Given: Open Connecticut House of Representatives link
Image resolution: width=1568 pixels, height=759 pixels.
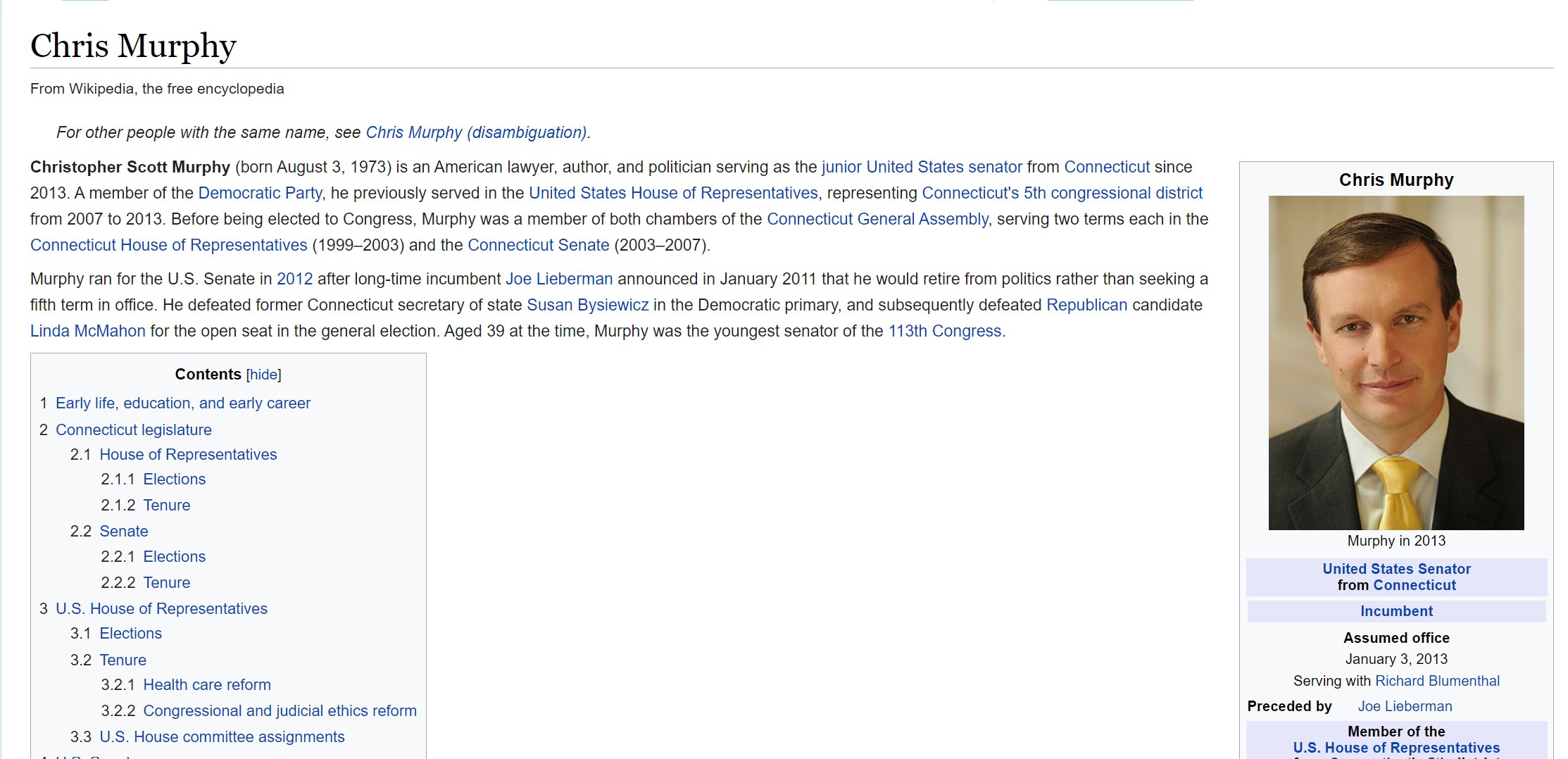Looking at the screenshot, I should 169,245.
